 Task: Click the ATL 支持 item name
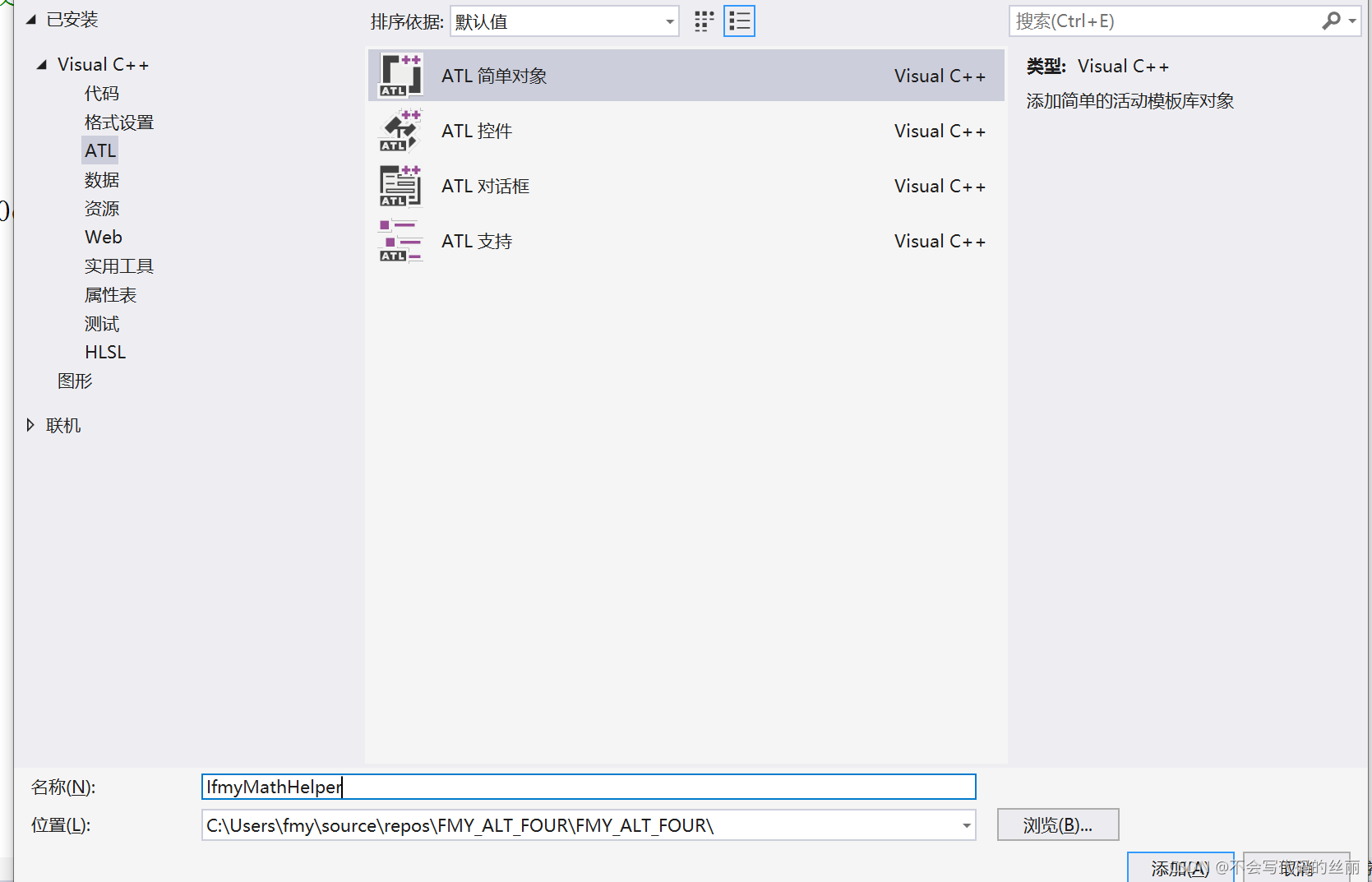477,241
